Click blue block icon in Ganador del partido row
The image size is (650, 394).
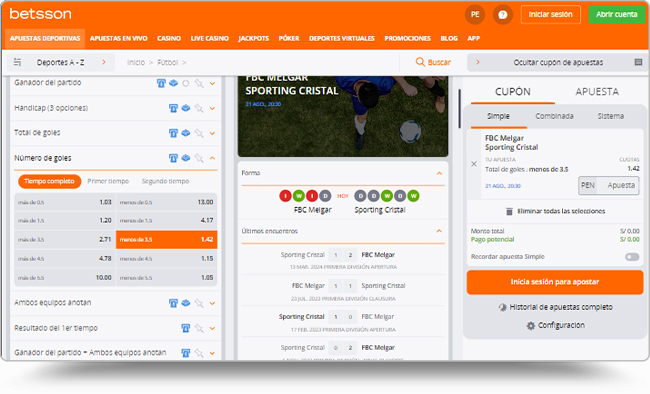click(173, 83)
